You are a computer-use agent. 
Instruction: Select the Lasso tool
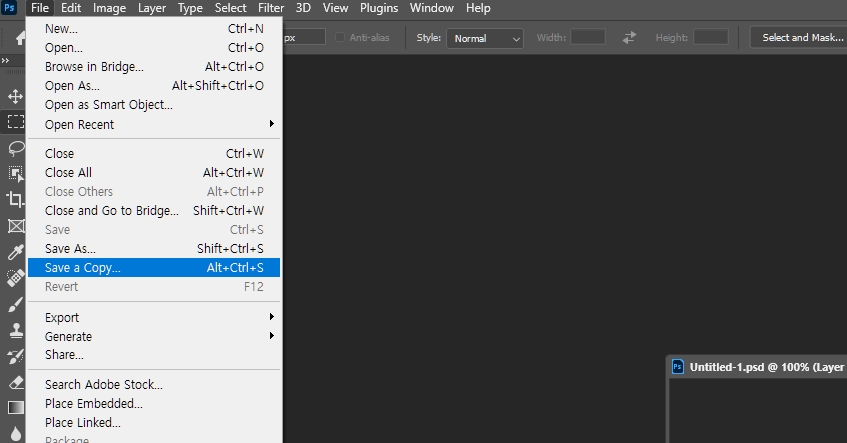pos(15,147)
